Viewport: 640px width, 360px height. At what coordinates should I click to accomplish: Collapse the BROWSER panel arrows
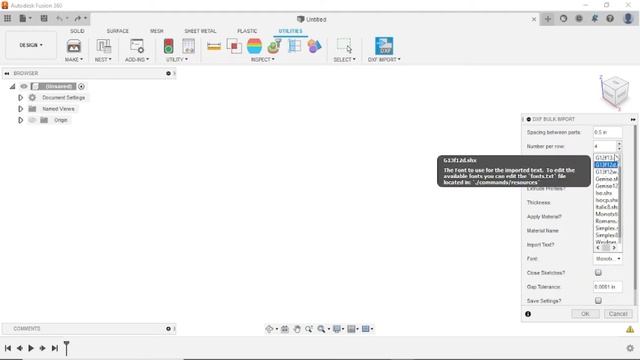pos(7,73)
